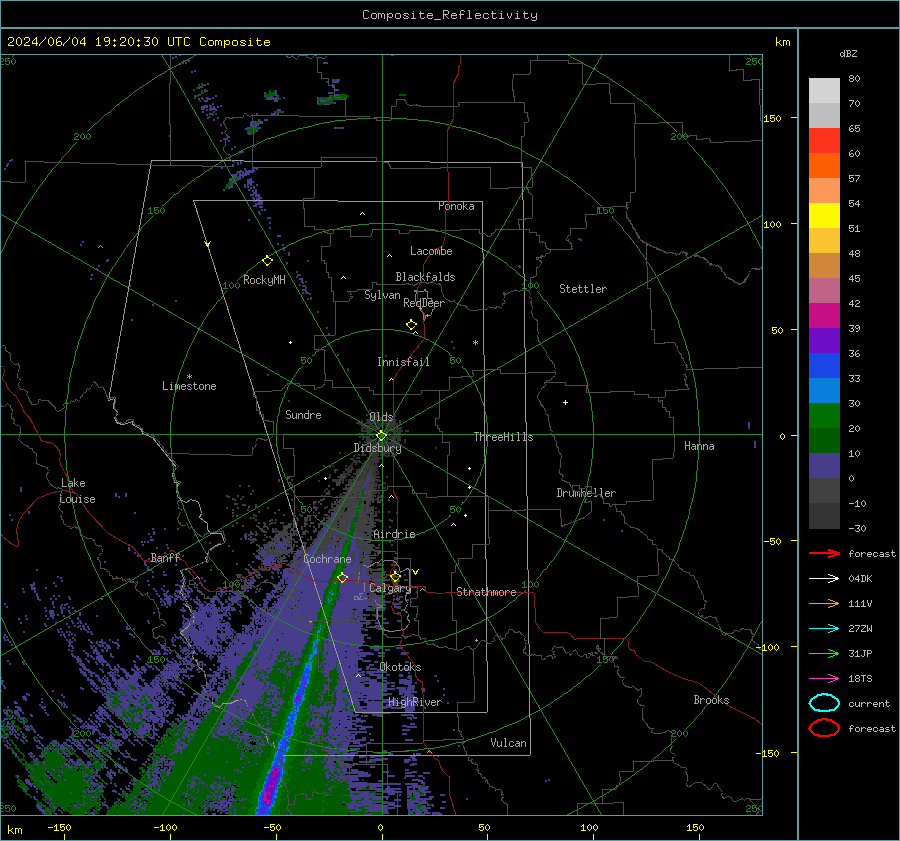Click the cyan current ellipse icon
Image resolution: width=900 pixels, height=841 pixels.
tap(824, 703)
